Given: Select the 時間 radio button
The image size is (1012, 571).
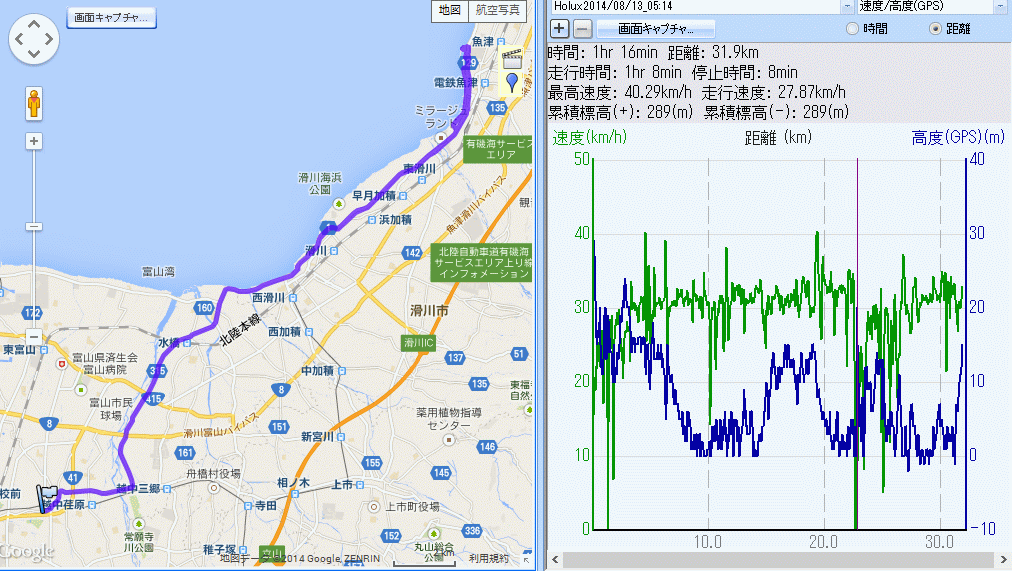Looking at the screenshot, I should 853,29.
